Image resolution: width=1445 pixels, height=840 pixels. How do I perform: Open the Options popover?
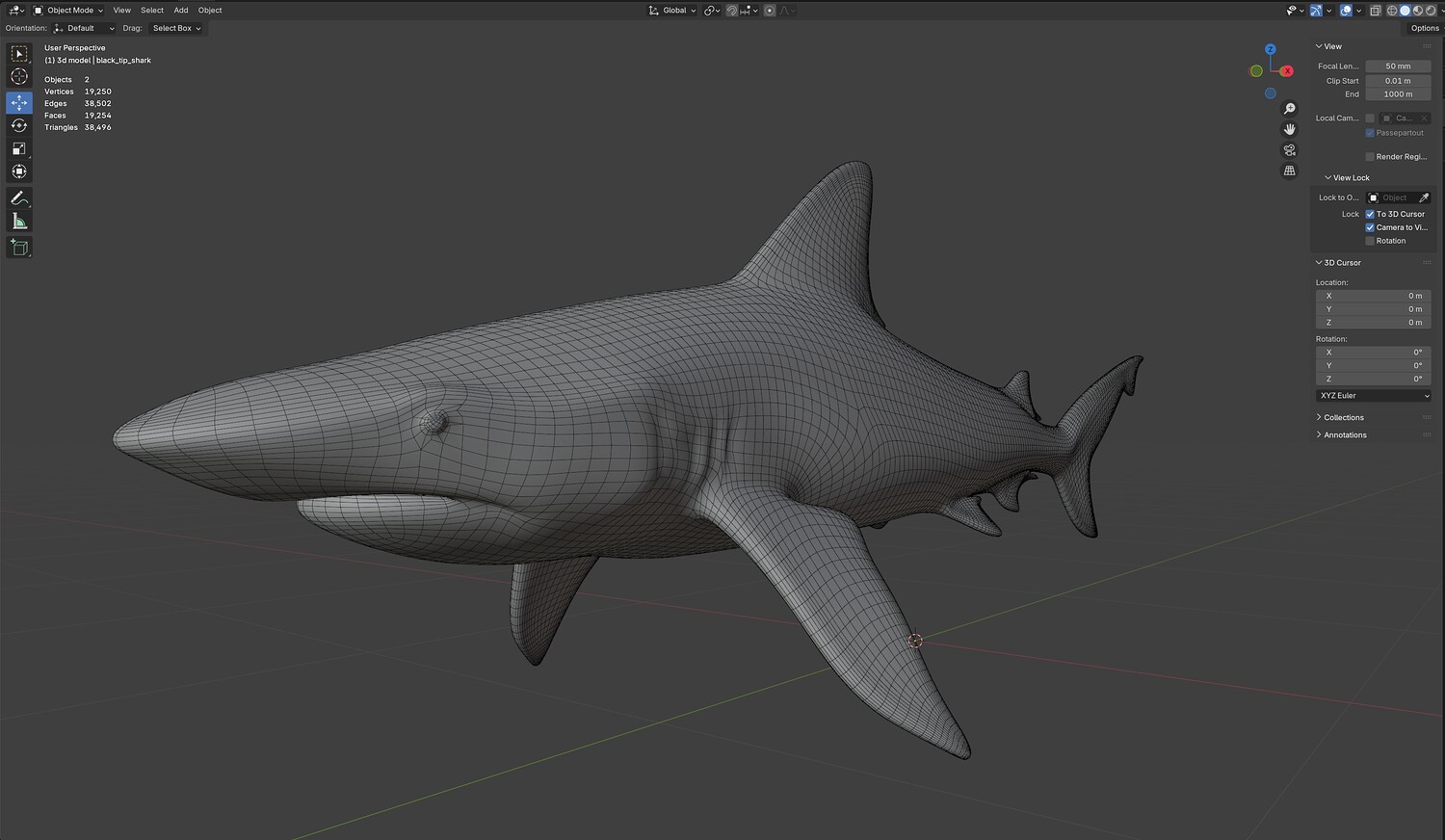click(x=1425, y=29)
